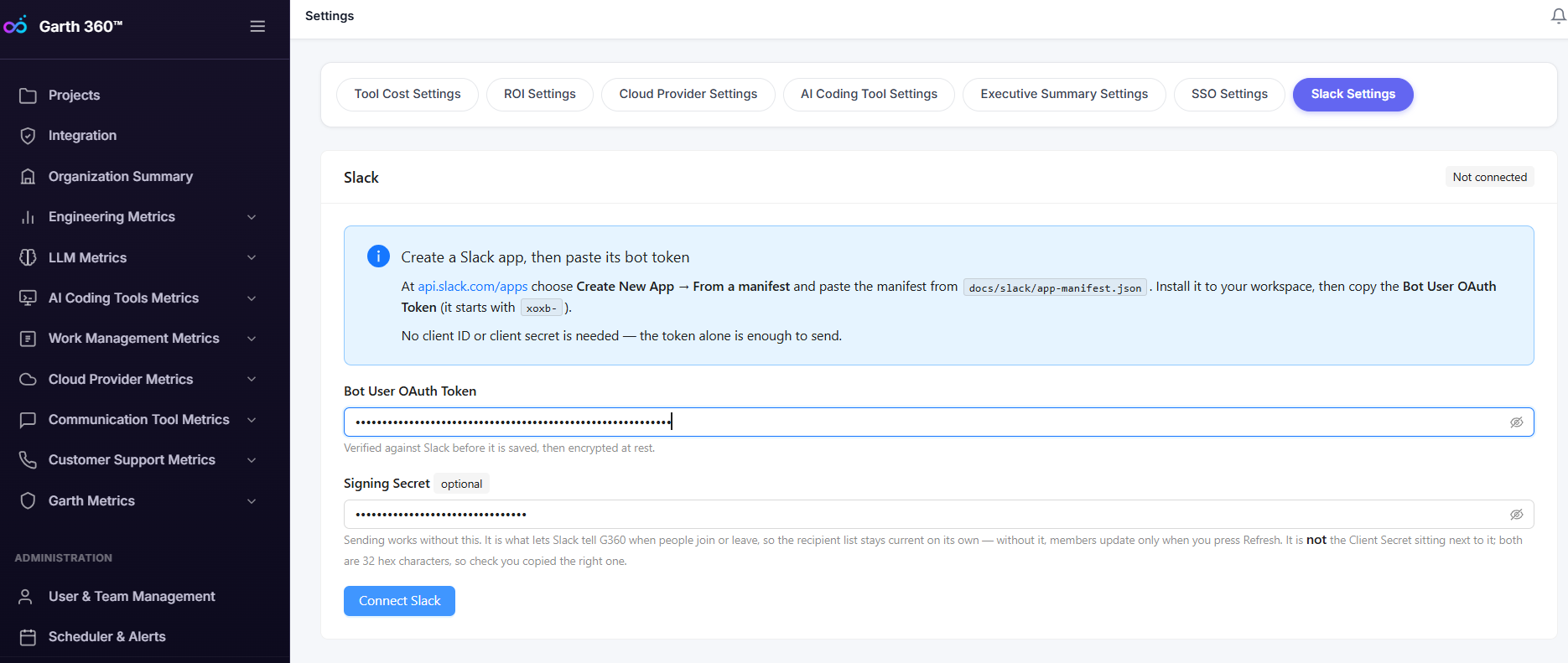This screenshot has height=663, width=1568.
Task: Open the AI Coding Tool Settings tab
Action: coord(869,95)
